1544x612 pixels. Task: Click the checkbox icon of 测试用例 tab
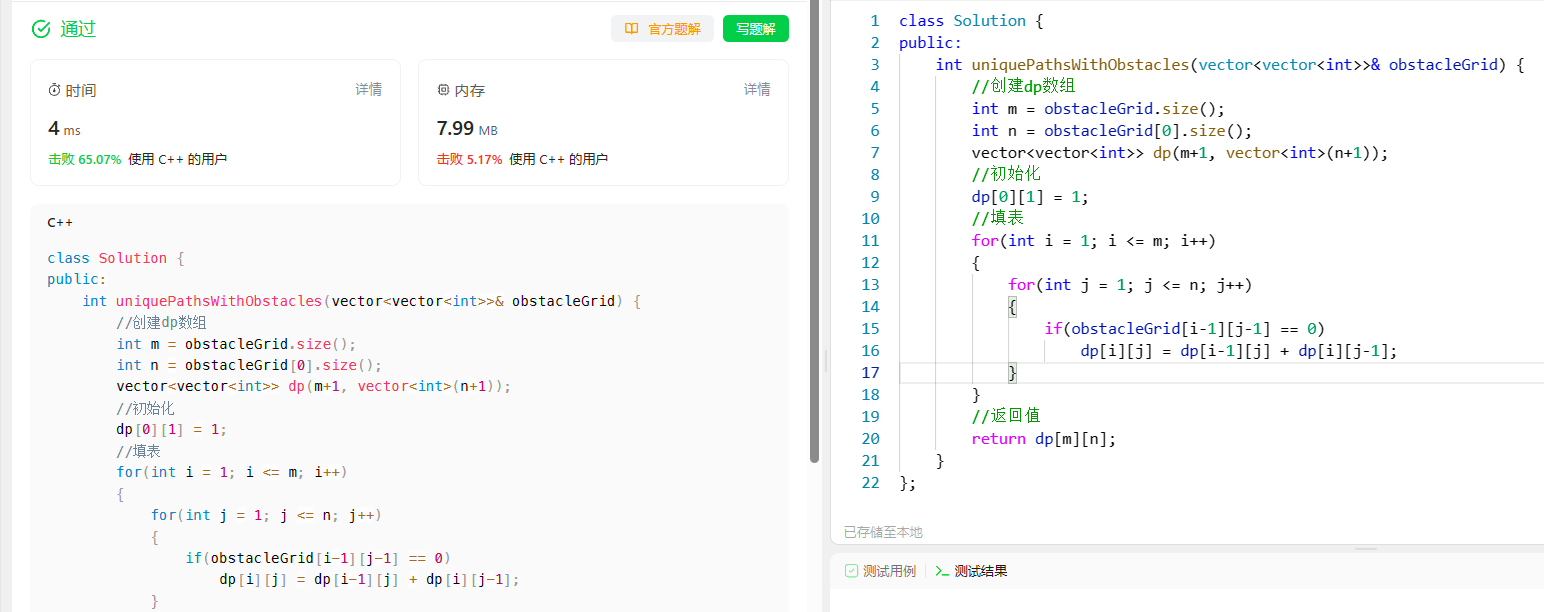852,571
